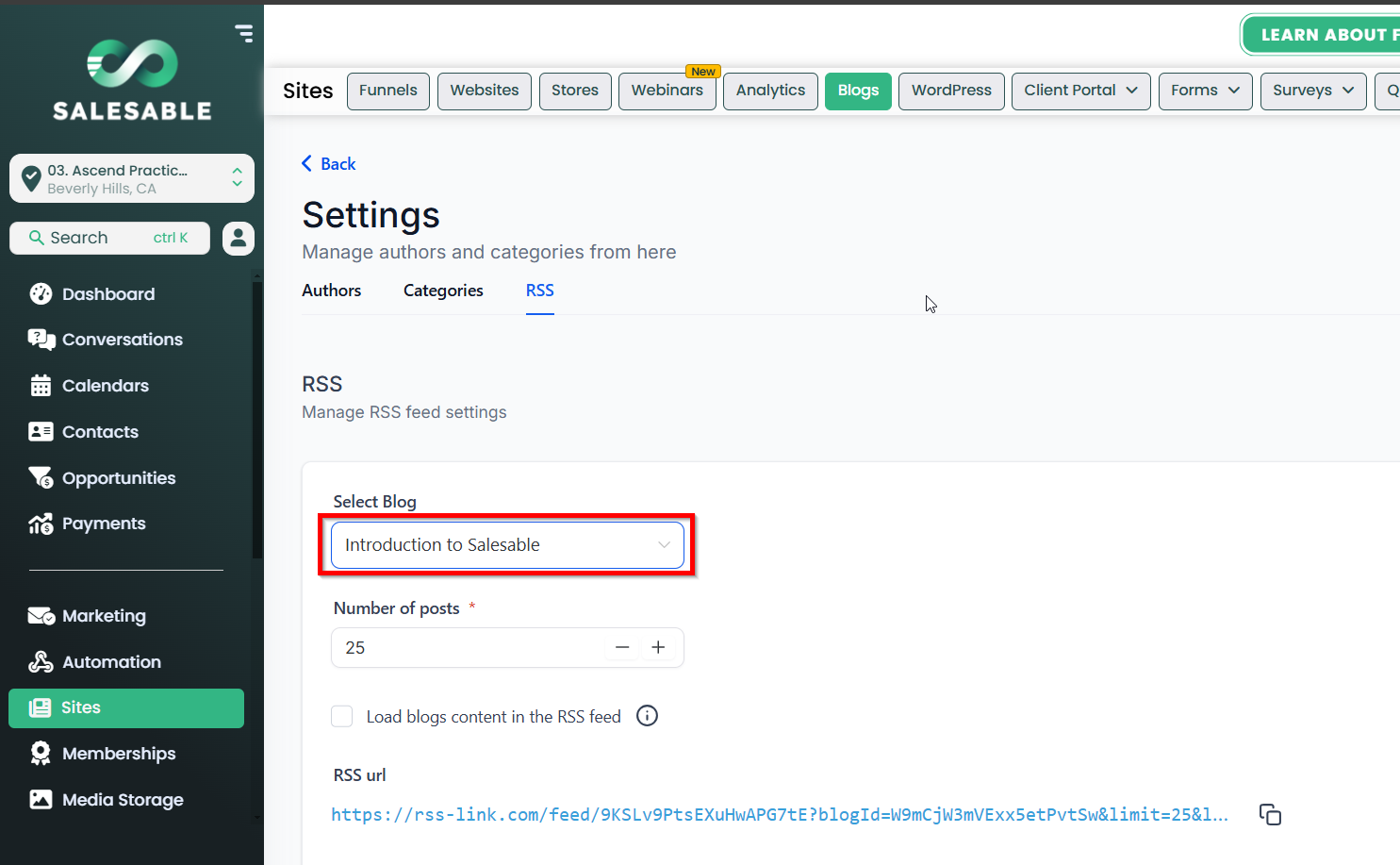The height and width of the screenshot is (865, 1400).
Task: Go to Dashboard in sidebar
Action: point(108,294)
